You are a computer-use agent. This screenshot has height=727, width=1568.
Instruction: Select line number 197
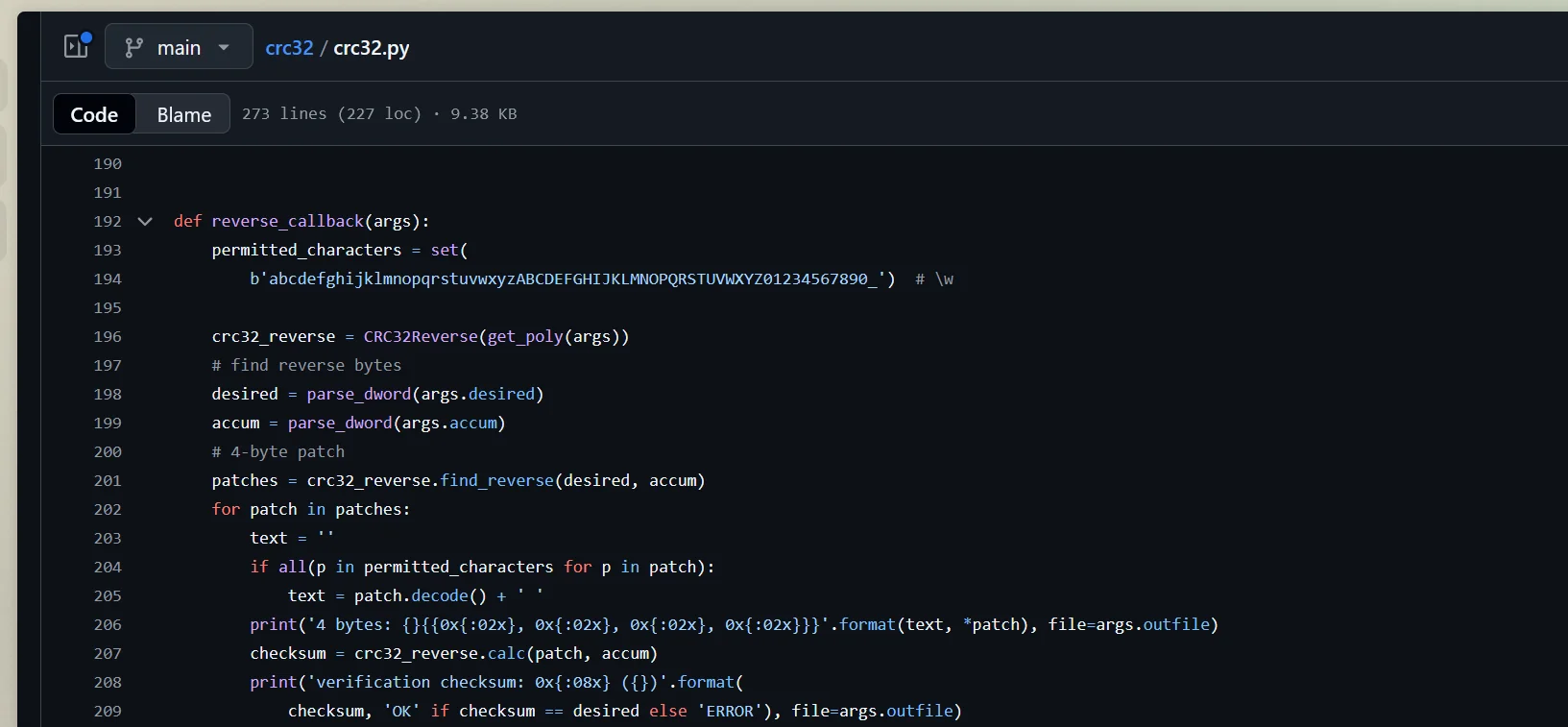point(108,366)
